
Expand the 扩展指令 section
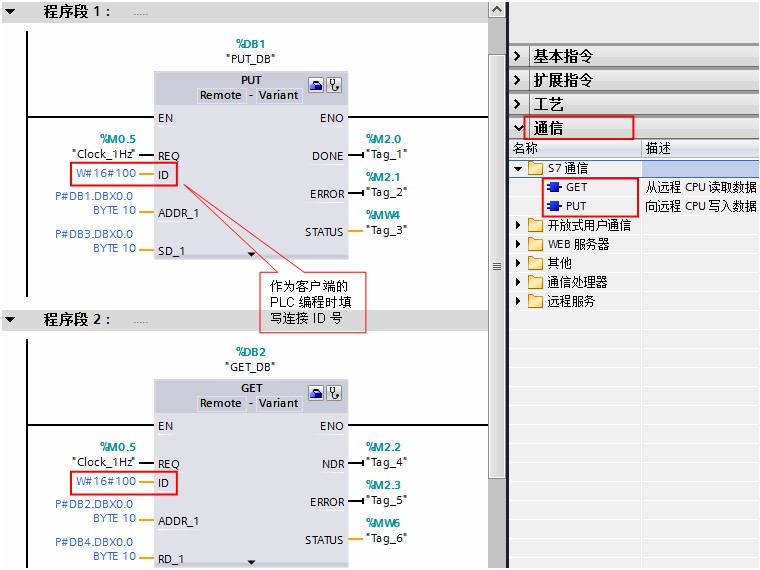[x=517, y=80]
